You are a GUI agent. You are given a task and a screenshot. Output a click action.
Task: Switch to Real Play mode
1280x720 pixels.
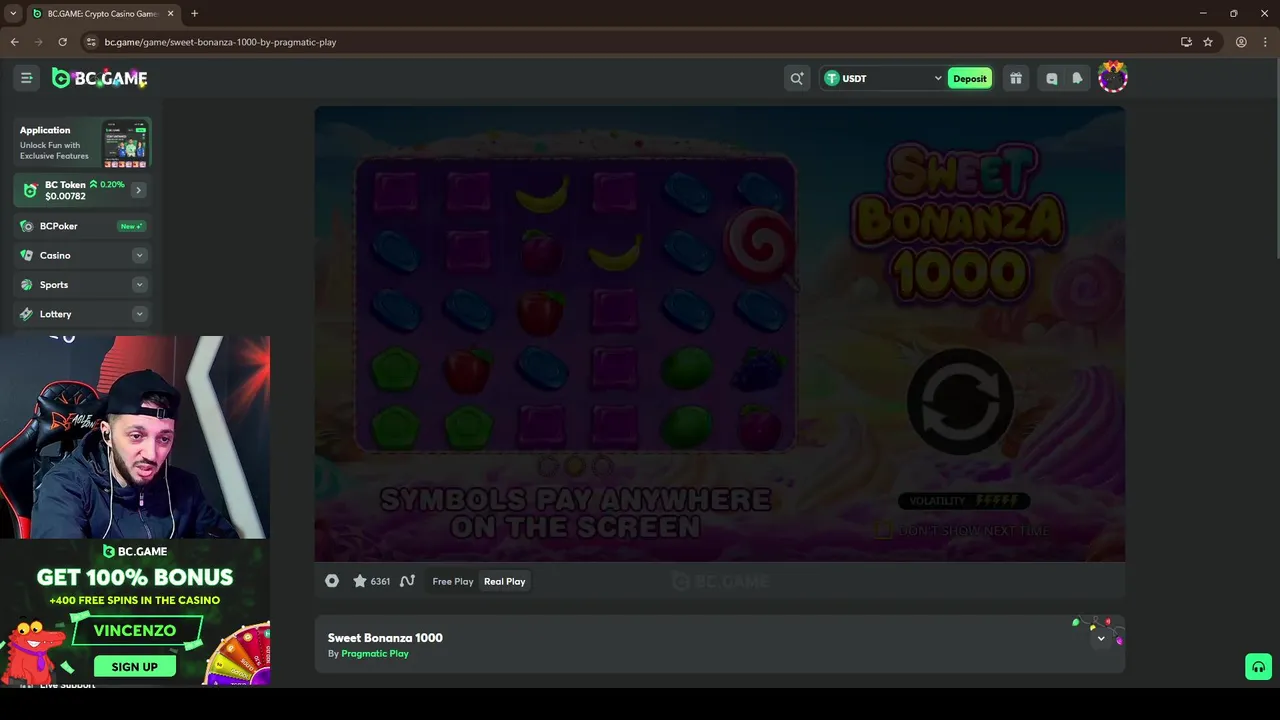505,581
